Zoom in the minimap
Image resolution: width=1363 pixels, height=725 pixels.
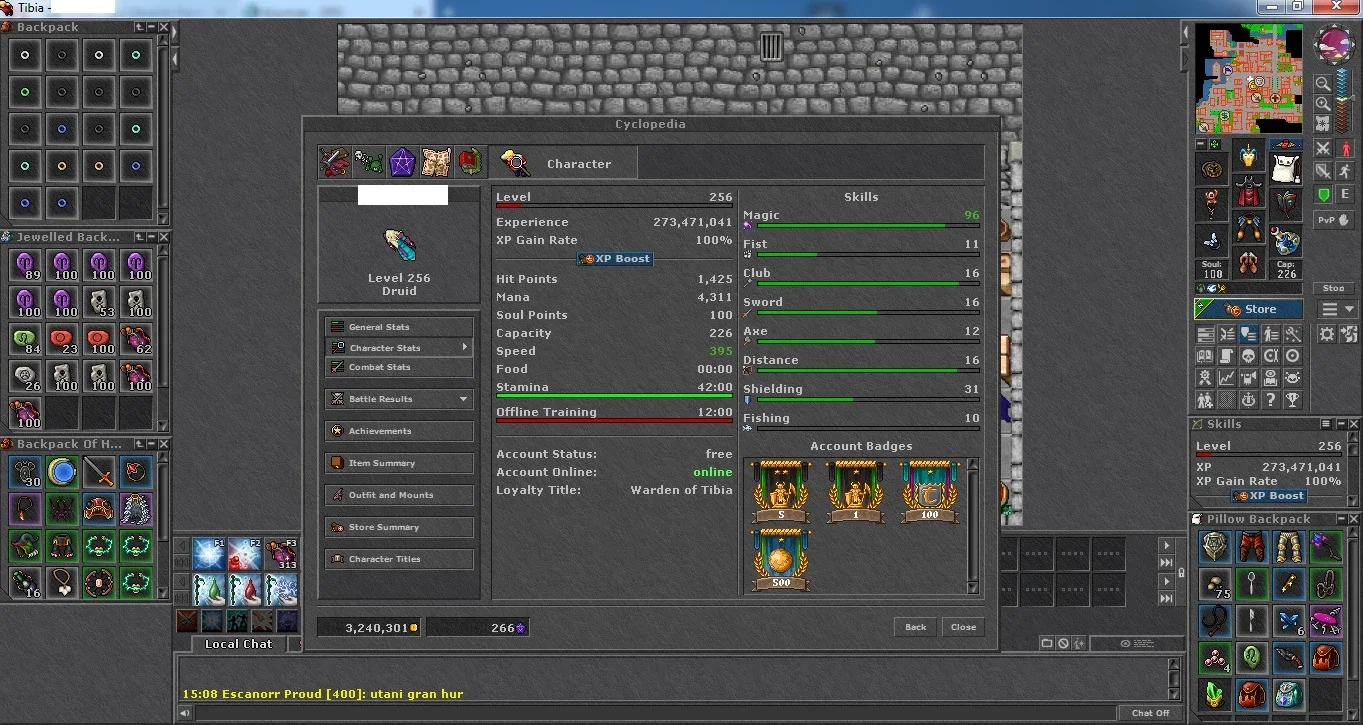(x=1323, y=104)
